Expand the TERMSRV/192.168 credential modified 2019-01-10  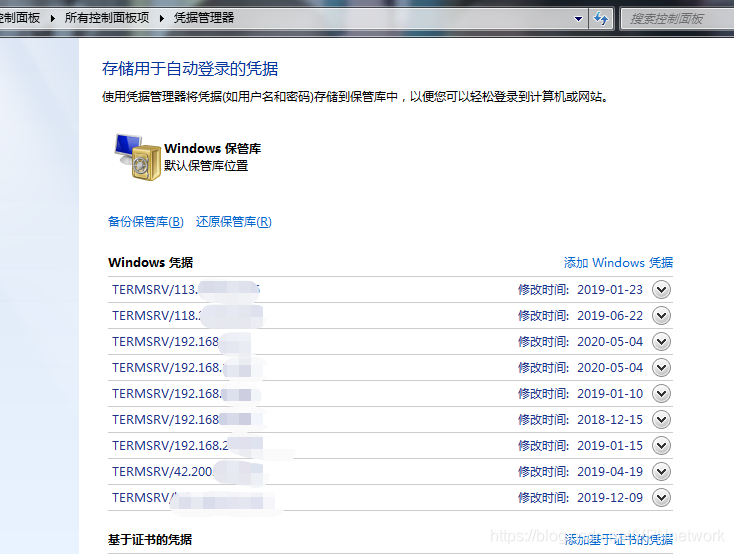coord(661,393)
